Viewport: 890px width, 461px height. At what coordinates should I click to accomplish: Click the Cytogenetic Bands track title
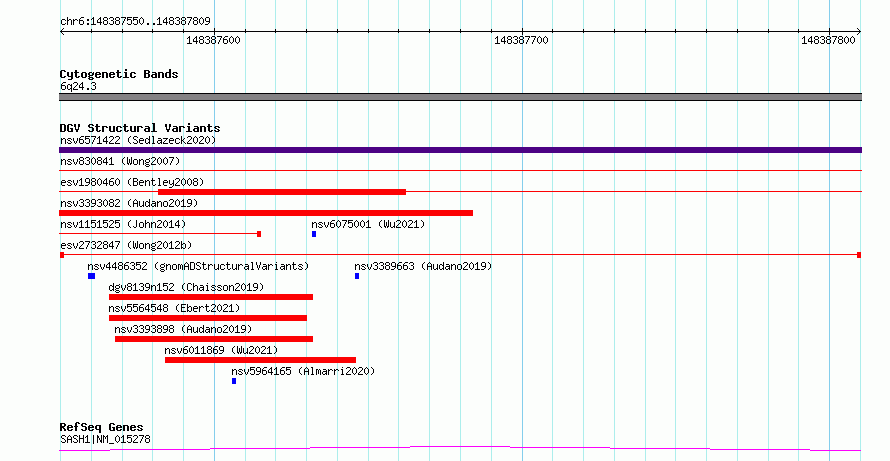point(119,74)
